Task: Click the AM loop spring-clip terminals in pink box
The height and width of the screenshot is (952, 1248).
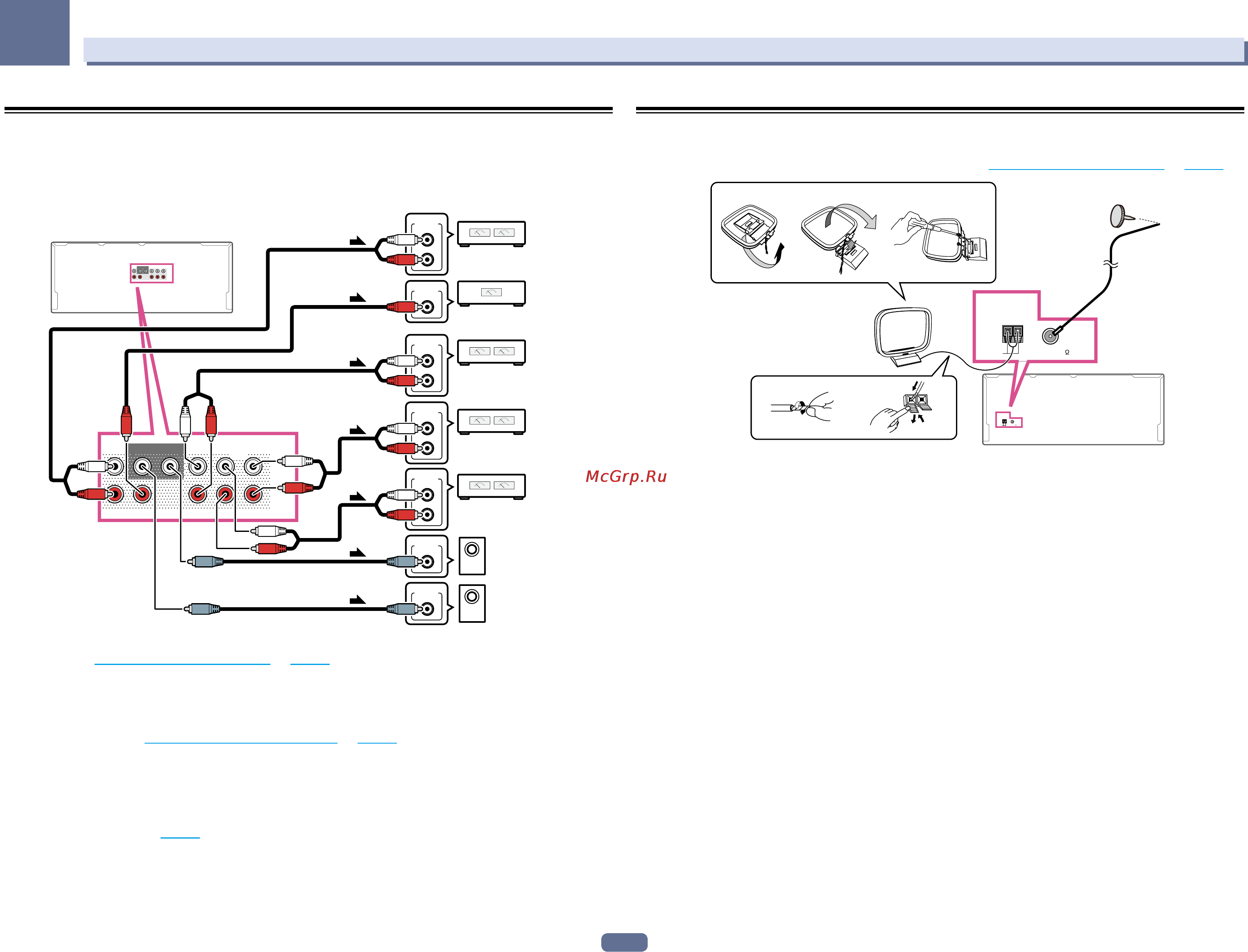Action: coord(1012,335)
